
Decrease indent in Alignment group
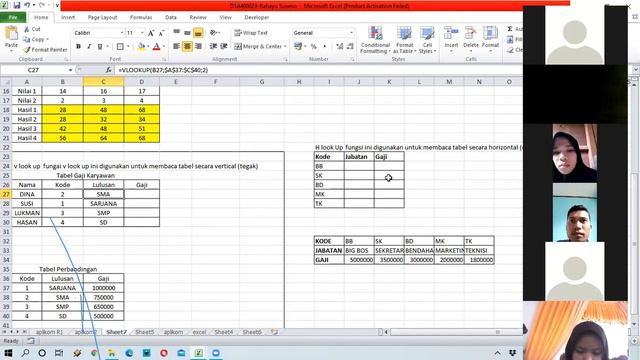click(213, 47)
